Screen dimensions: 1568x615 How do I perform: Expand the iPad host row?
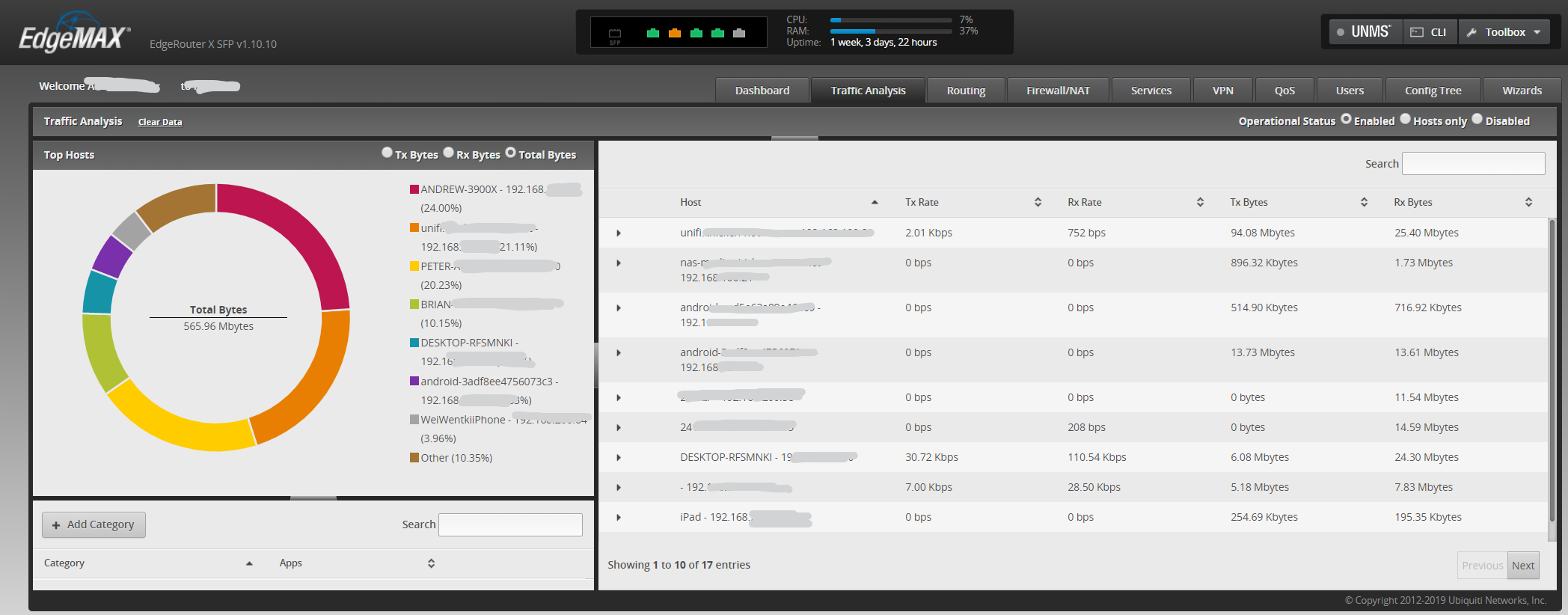pyautogui.click(x=619, y=518)
